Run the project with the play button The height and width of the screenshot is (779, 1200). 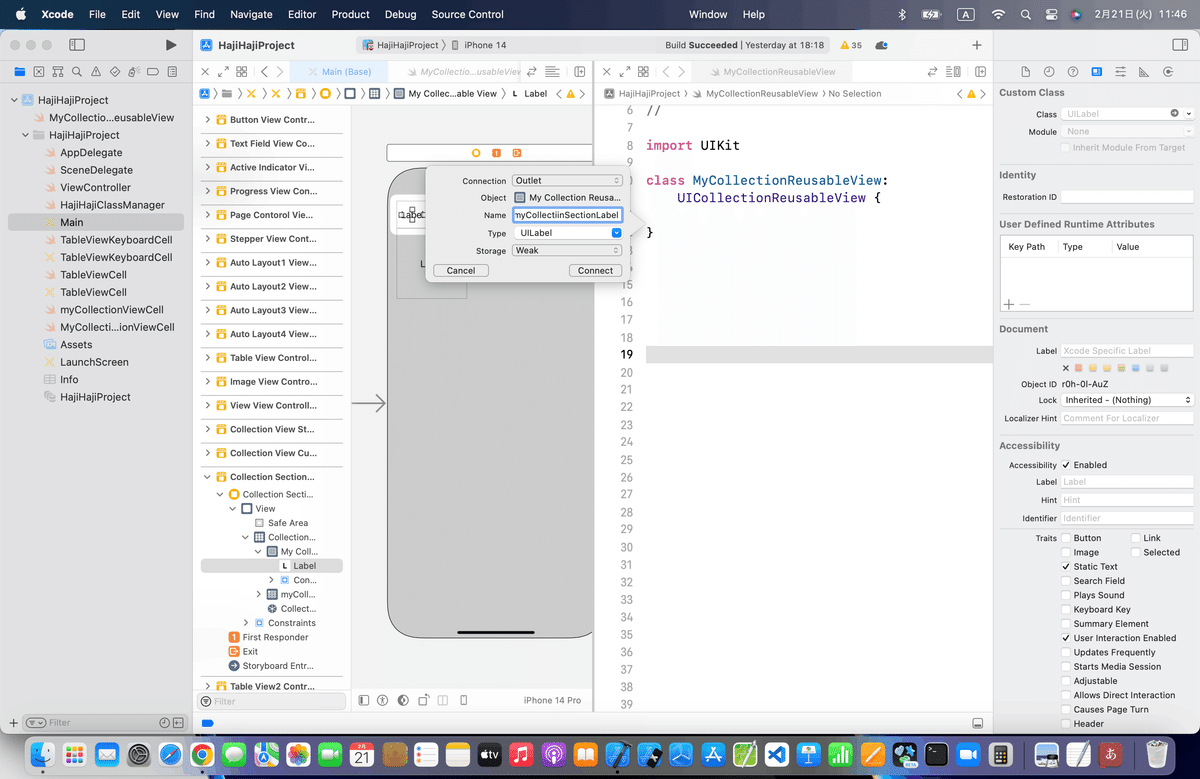[x=171, y=45]
